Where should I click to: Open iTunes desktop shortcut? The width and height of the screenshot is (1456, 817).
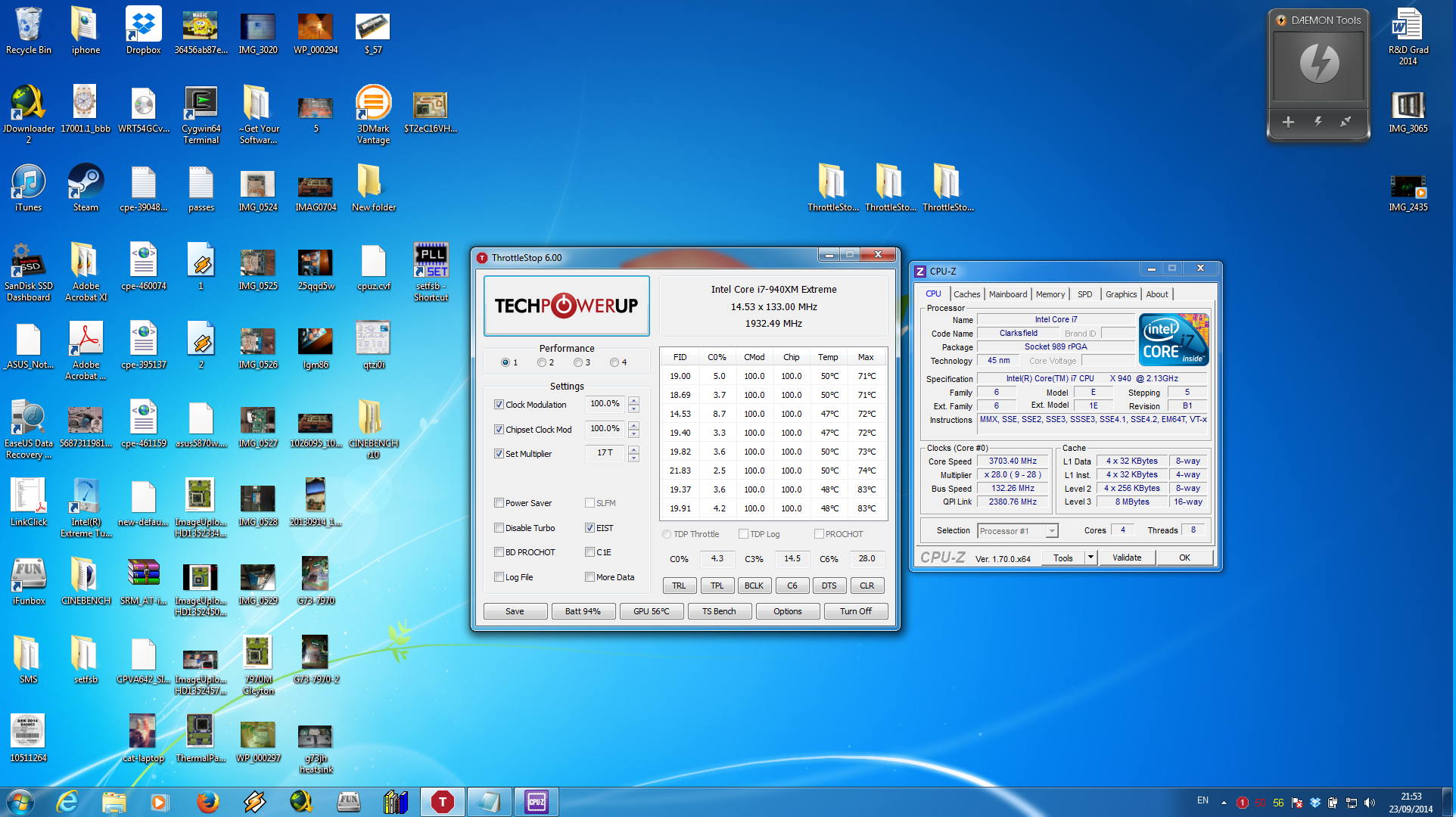tap(29, 188)
